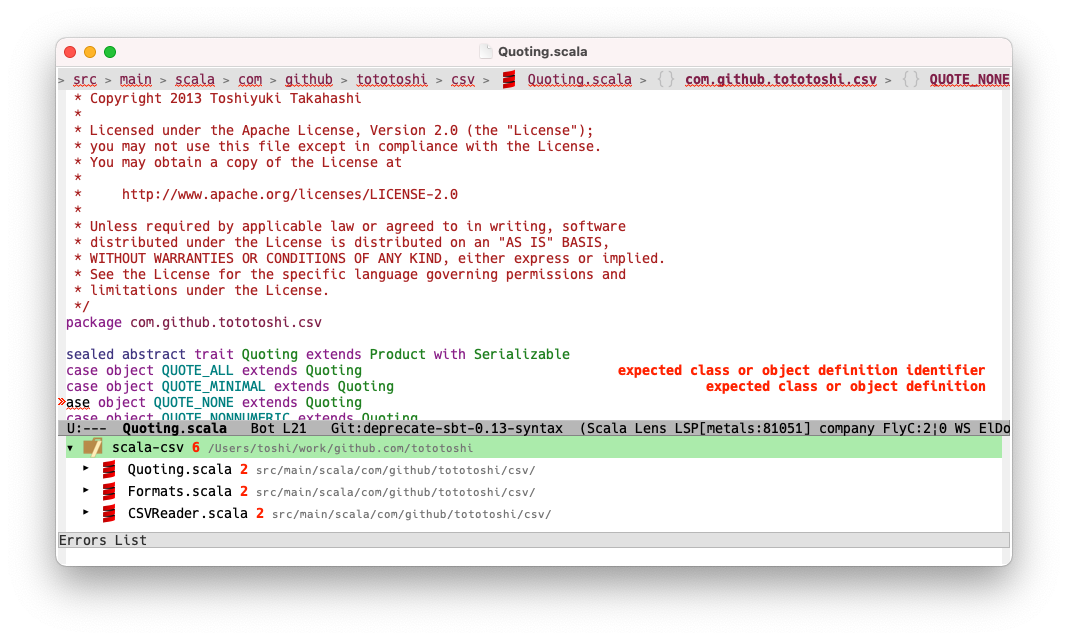Click the braces icon before QUOTE_NONE breadcrumb
Screen dimensions: 1068x640
pos(911,80)
